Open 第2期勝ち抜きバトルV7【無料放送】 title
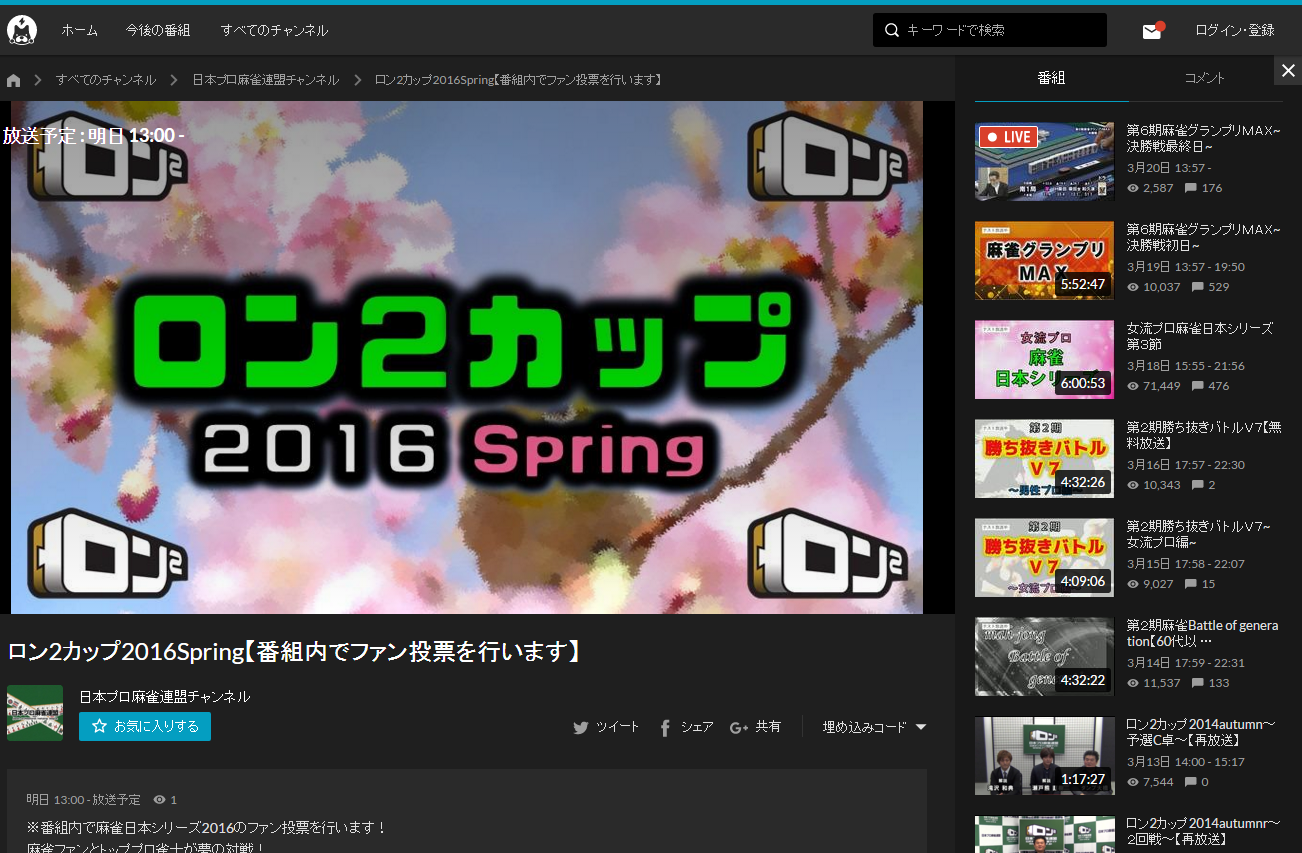The image size is (1302, 853). coord(1204,435)
